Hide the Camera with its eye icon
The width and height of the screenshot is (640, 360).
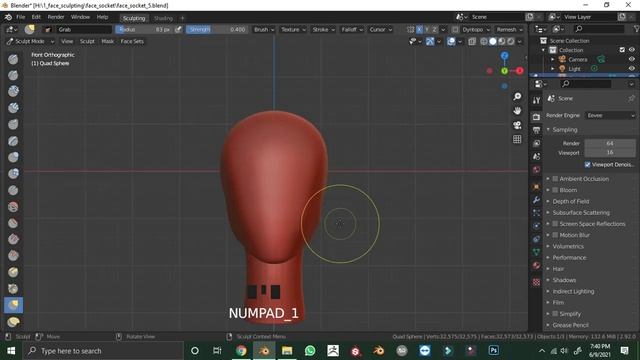(x=632, y=59)
